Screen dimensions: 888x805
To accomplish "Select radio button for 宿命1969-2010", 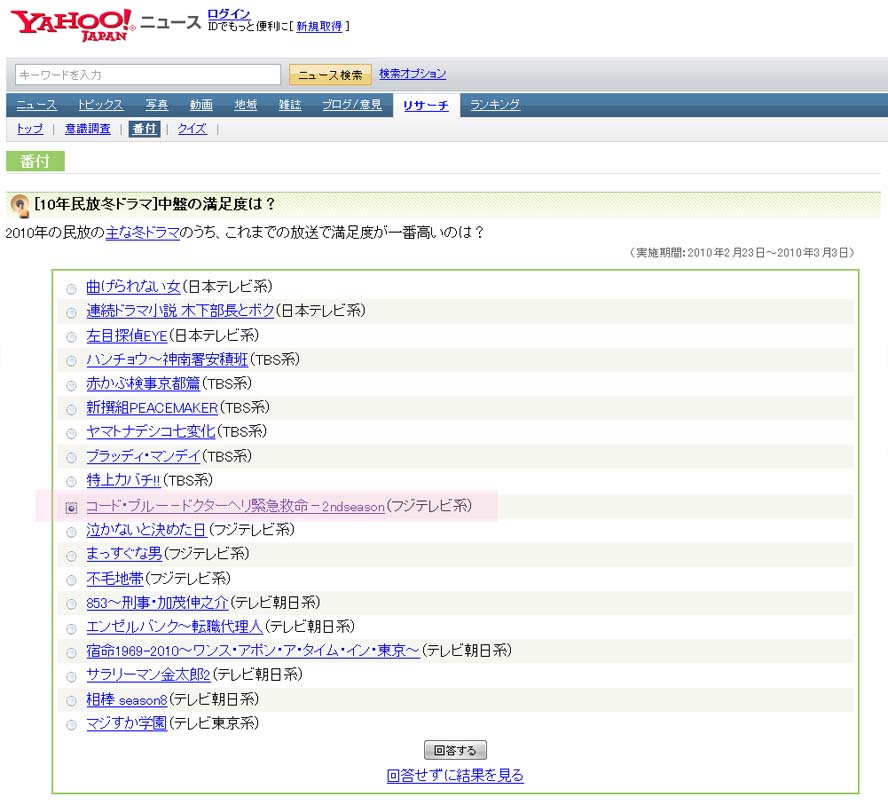I will click(x=71, y=653).
